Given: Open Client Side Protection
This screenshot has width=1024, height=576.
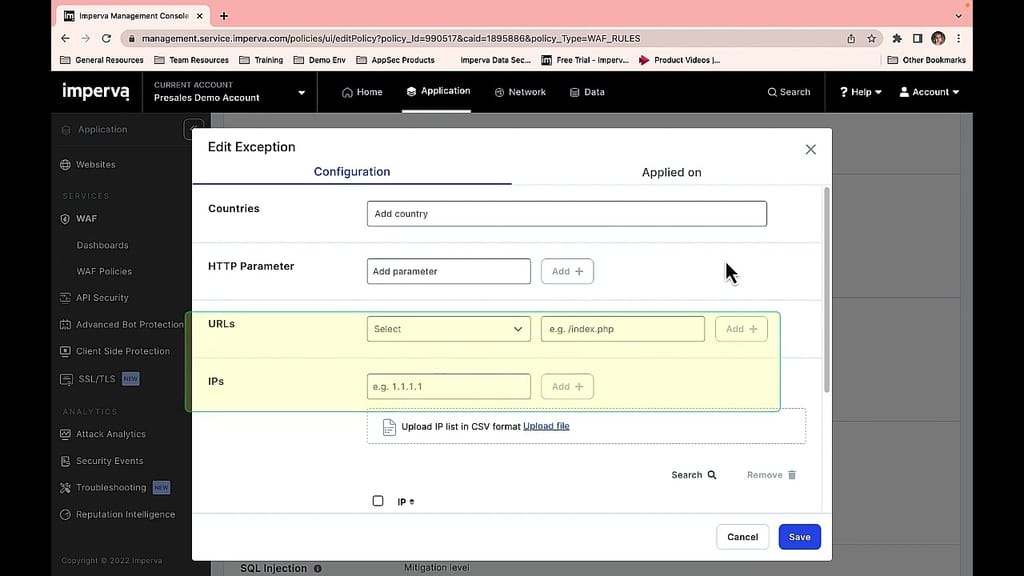Looking at the screenshot, I should 120,351.
